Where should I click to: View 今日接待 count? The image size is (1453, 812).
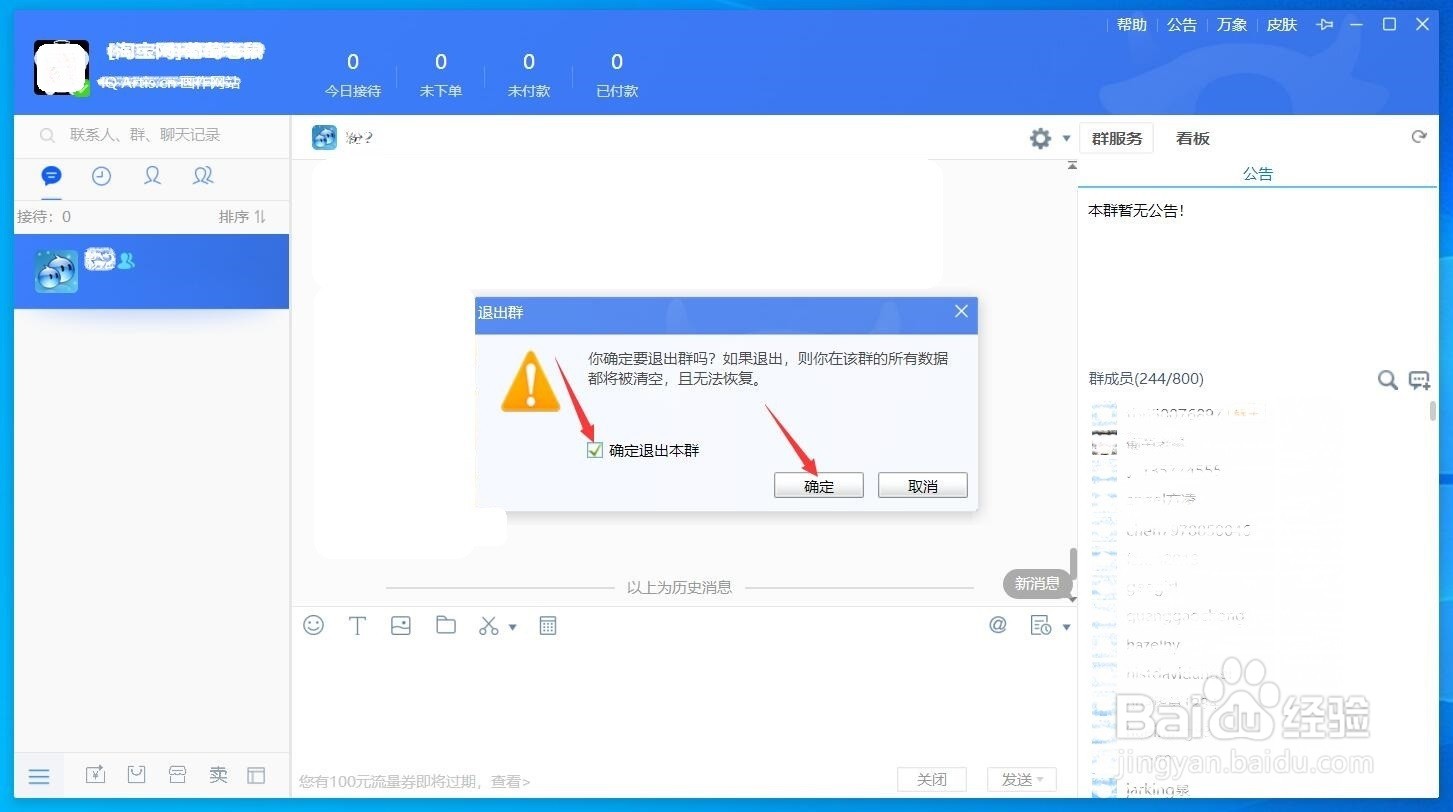[353, 76]
